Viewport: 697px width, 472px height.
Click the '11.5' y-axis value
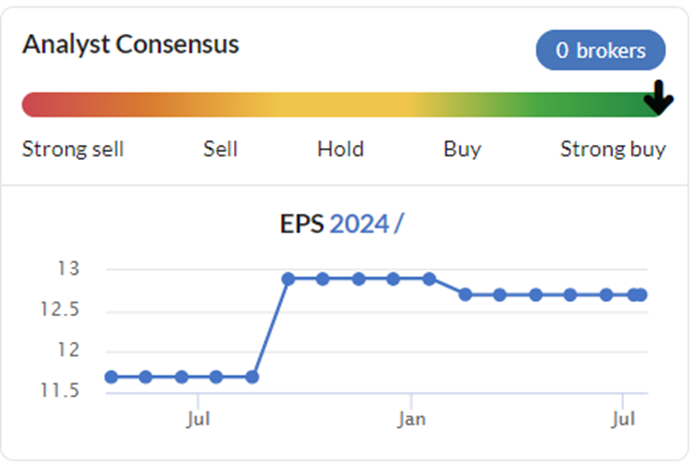click(x=60, y=390)
